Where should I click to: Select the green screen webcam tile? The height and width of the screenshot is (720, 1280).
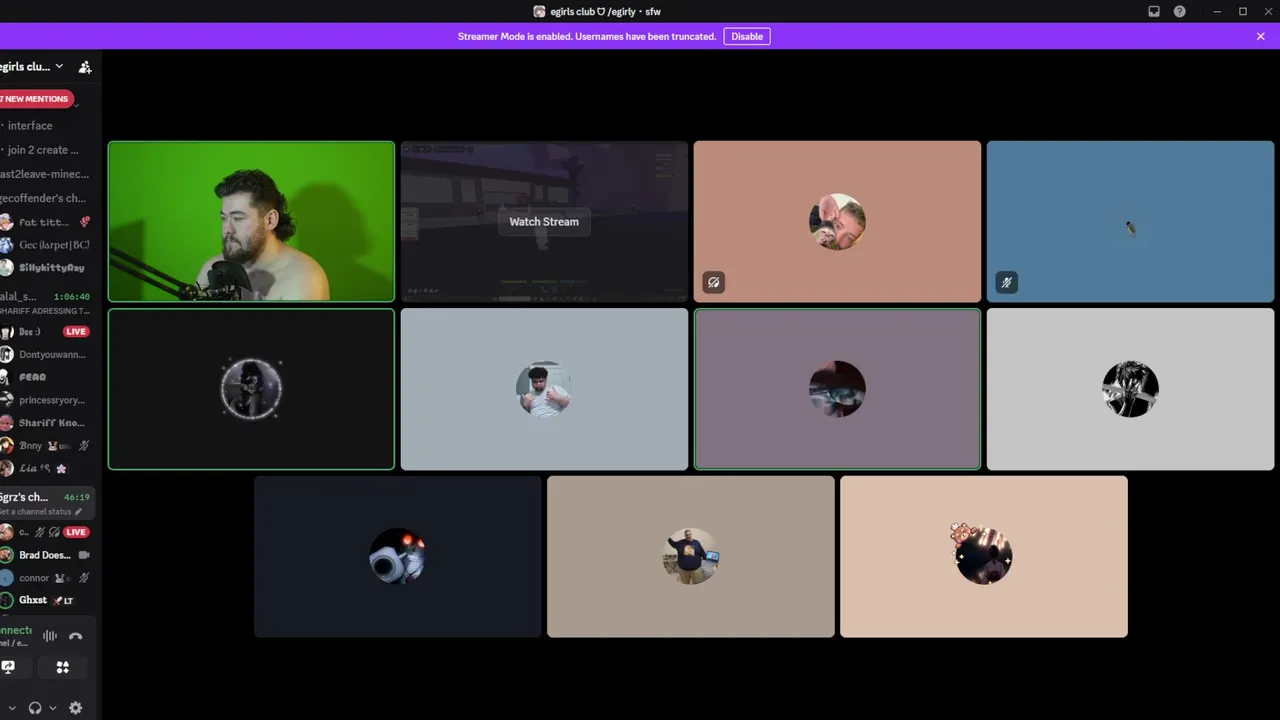click(x=251, y=221)
